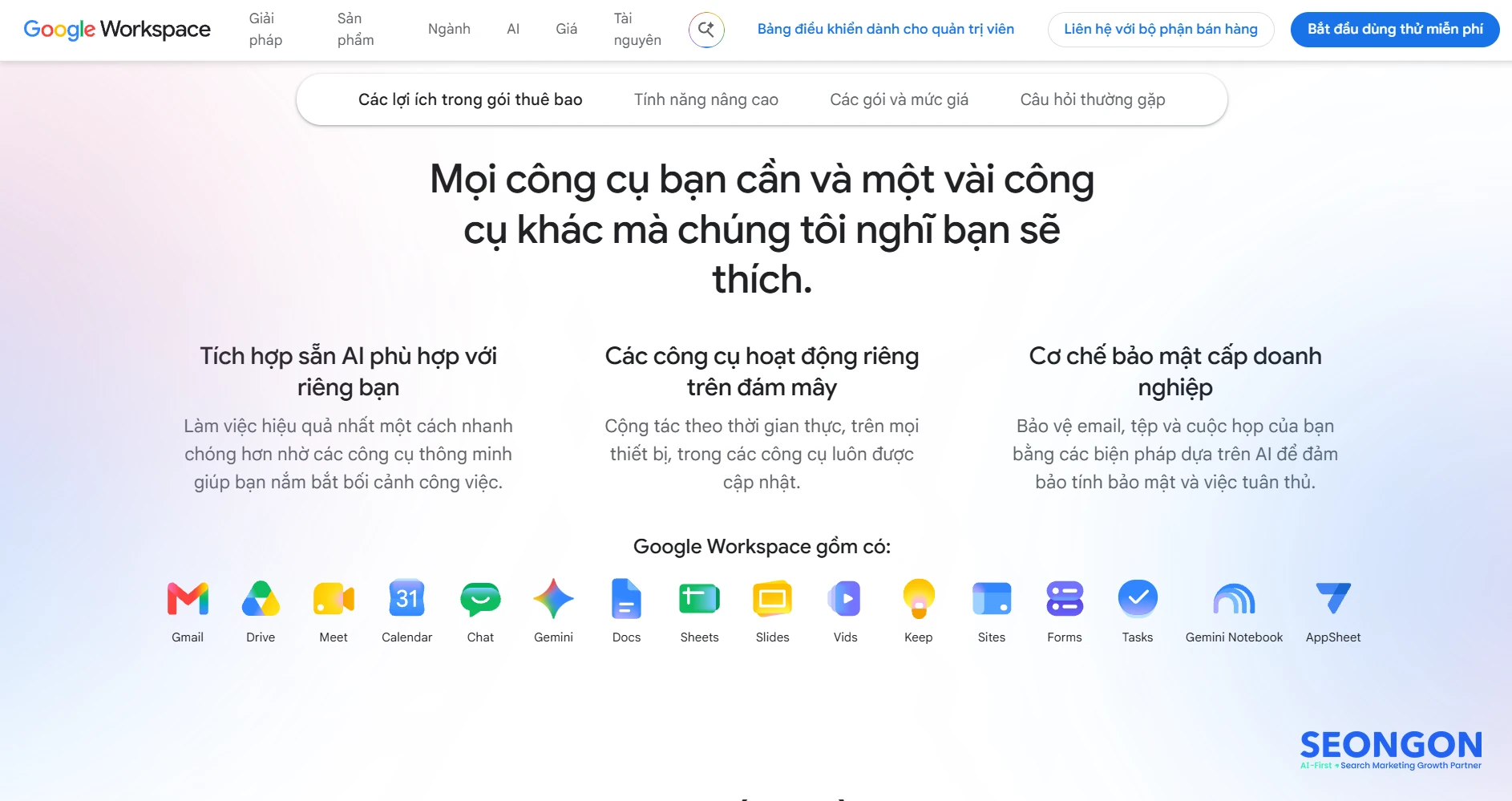Open the Gemini star icon
The width and height of the screenshot is (1512, 801).
click(x=553, y=599)
